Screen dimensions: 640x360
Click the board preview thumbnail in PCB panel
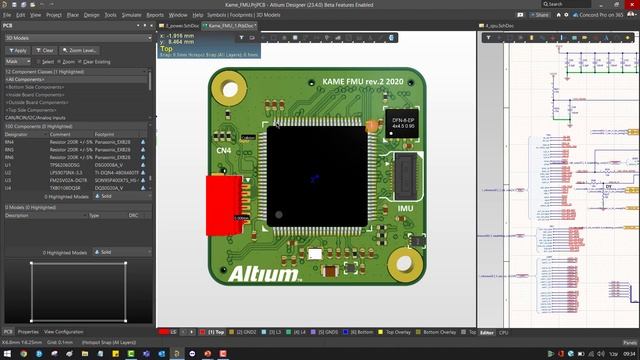click(x=78, y=292)
